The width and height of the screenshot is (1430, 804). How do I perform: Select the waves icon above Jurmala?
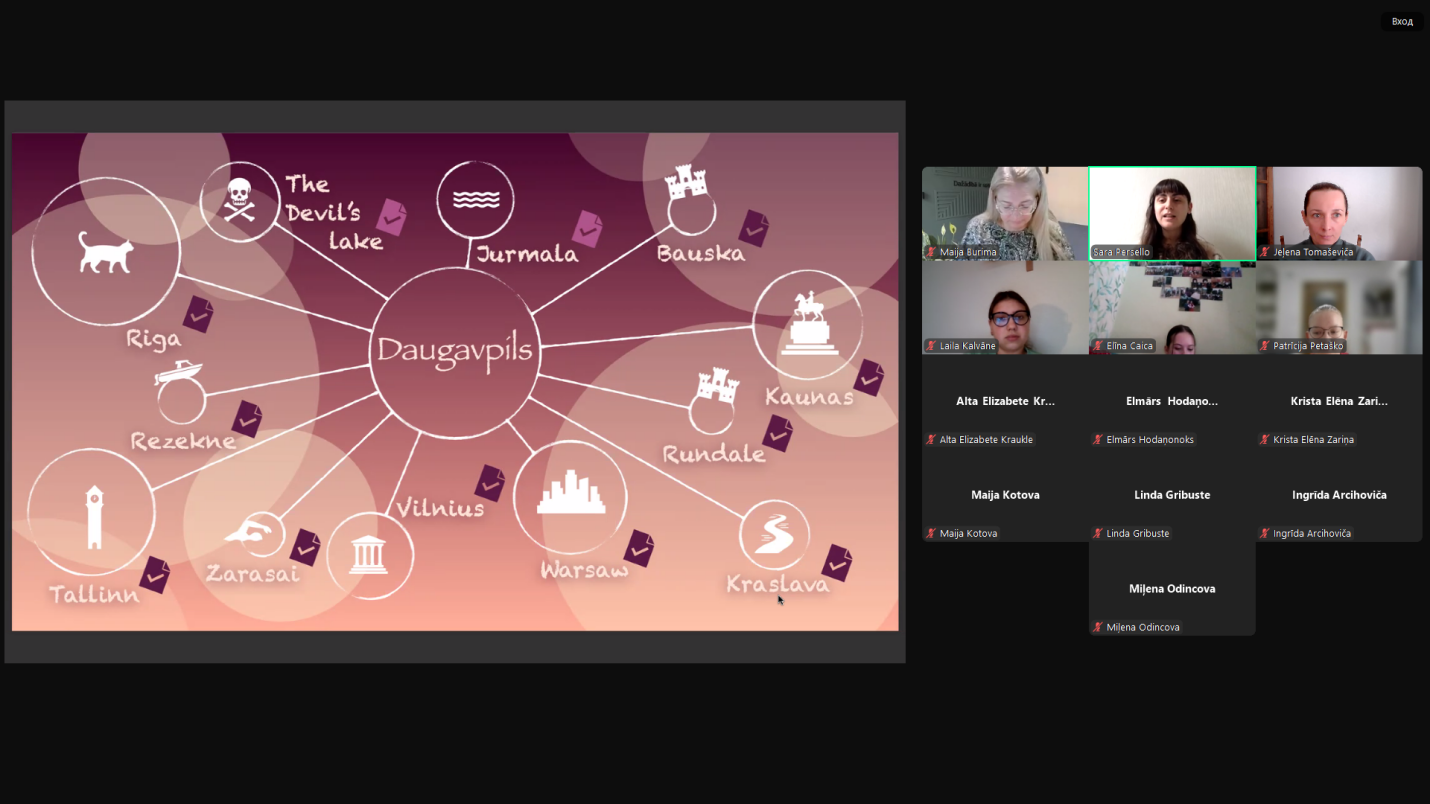(x=475, y=200)
